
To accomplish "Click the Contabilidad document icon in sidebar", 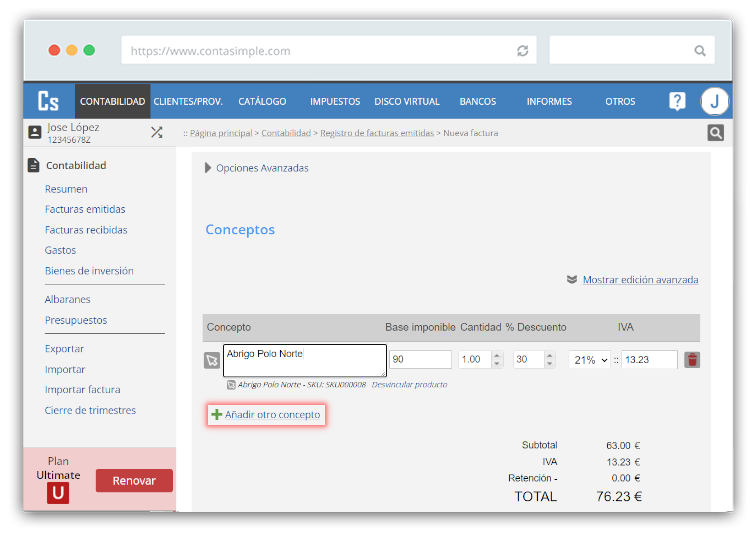I will (x=33, y=165).
